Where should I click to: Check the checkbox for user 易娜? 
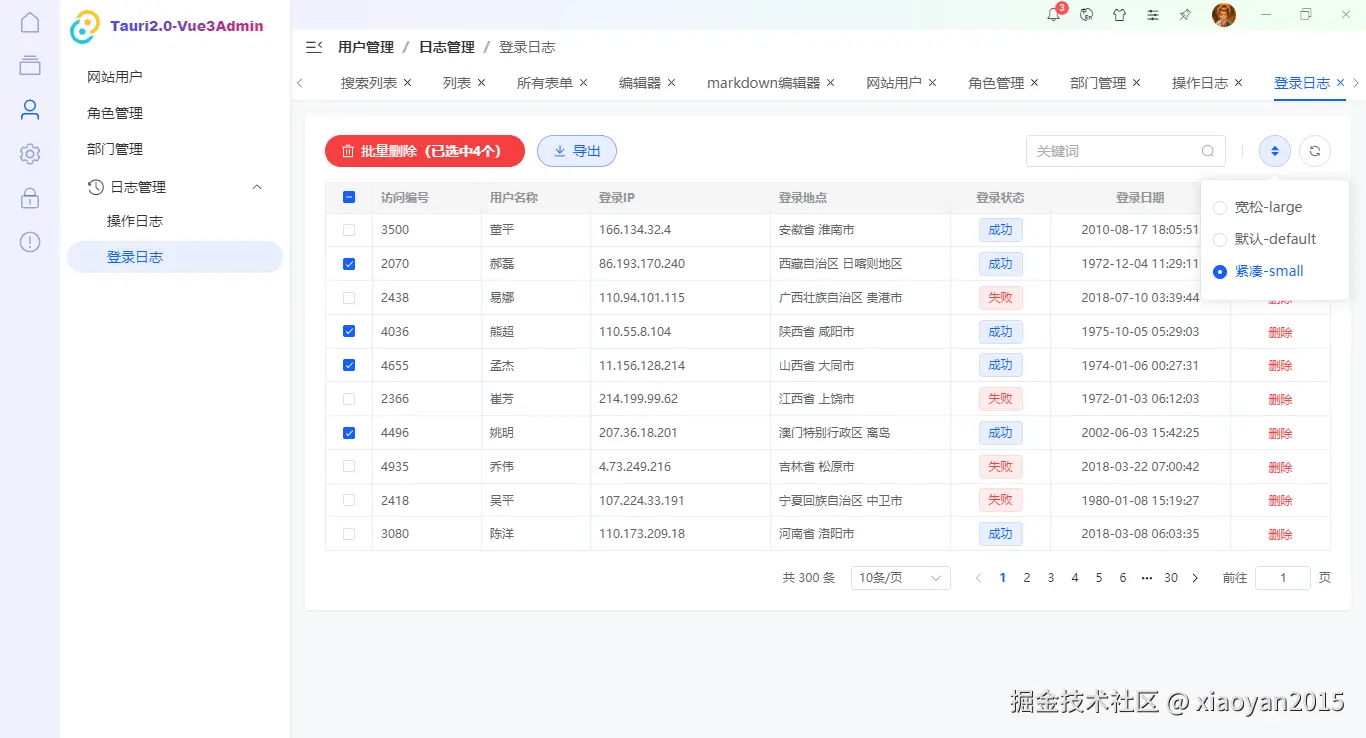[348, 297]
